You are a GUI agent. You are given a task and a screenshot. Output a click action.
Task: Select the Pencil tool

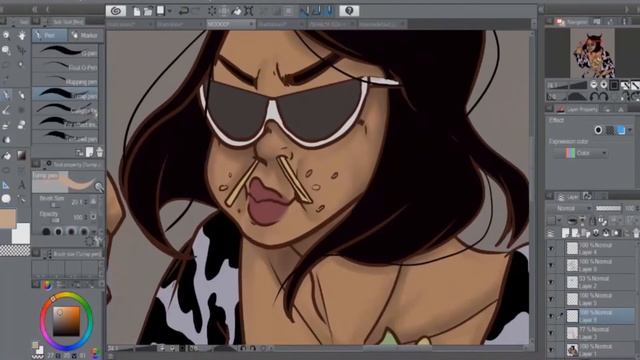pos(22,95)
